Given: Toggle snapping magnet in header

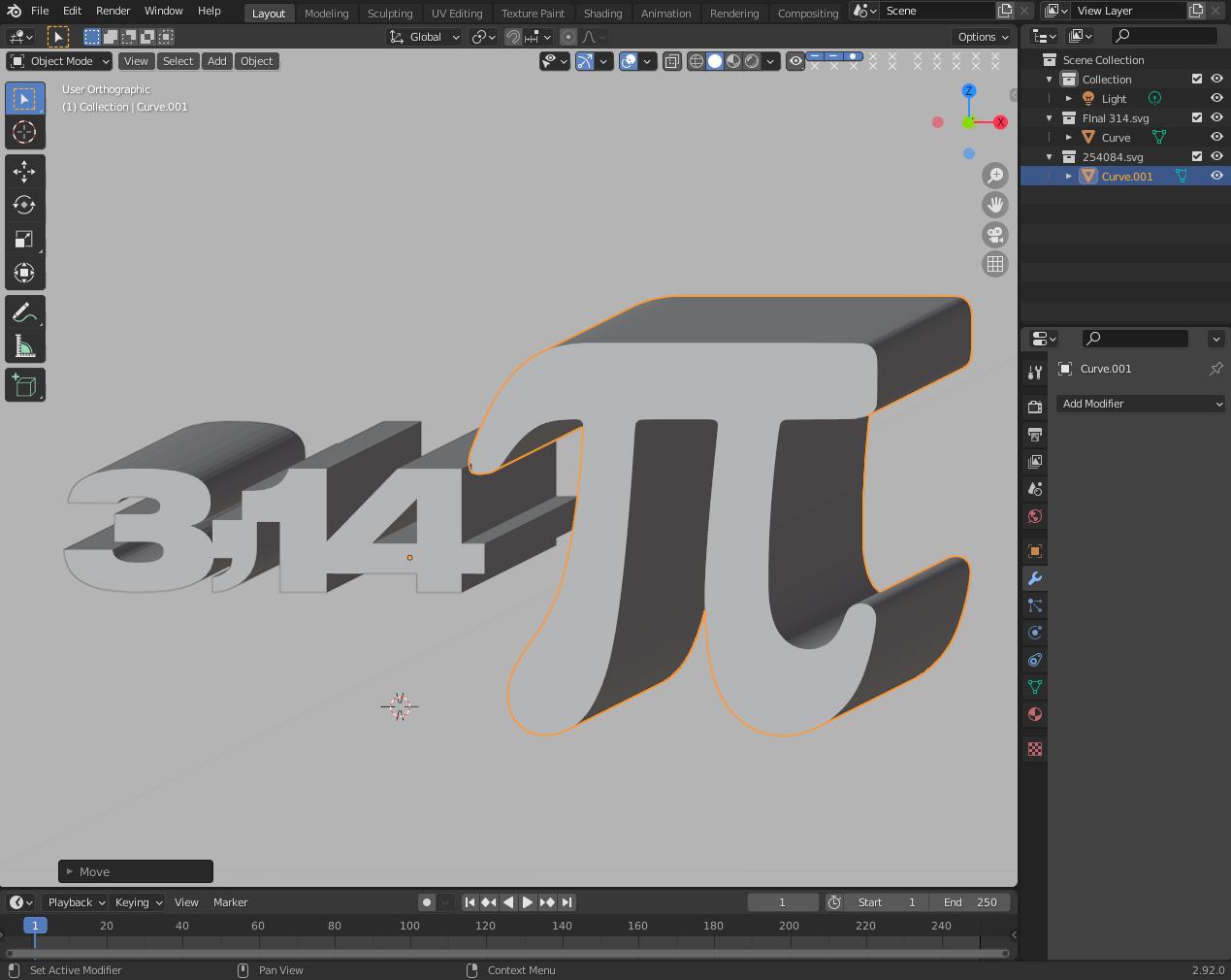Looking at the screenshot, I should pyautogui.click(x=513, y=37).
